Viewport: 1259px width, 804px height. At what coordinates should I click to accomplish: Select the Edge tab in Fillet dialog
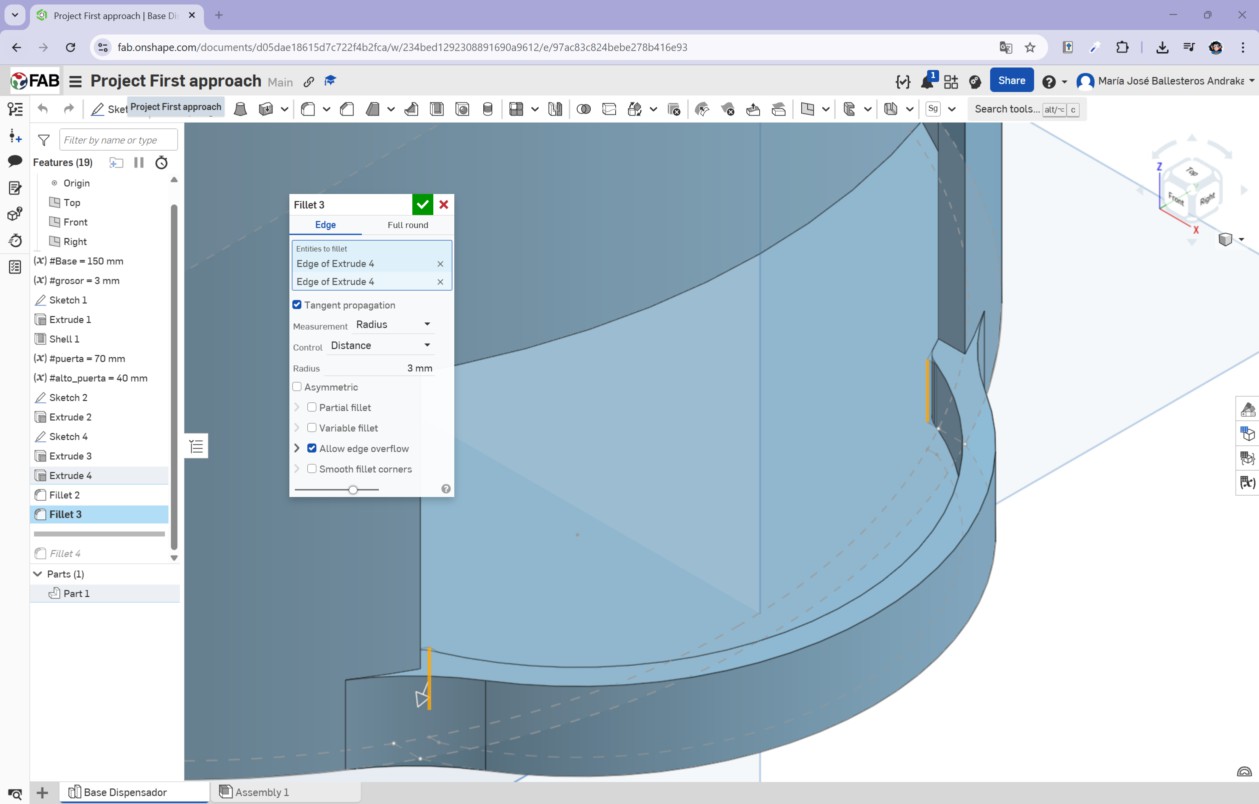[326, 225]
